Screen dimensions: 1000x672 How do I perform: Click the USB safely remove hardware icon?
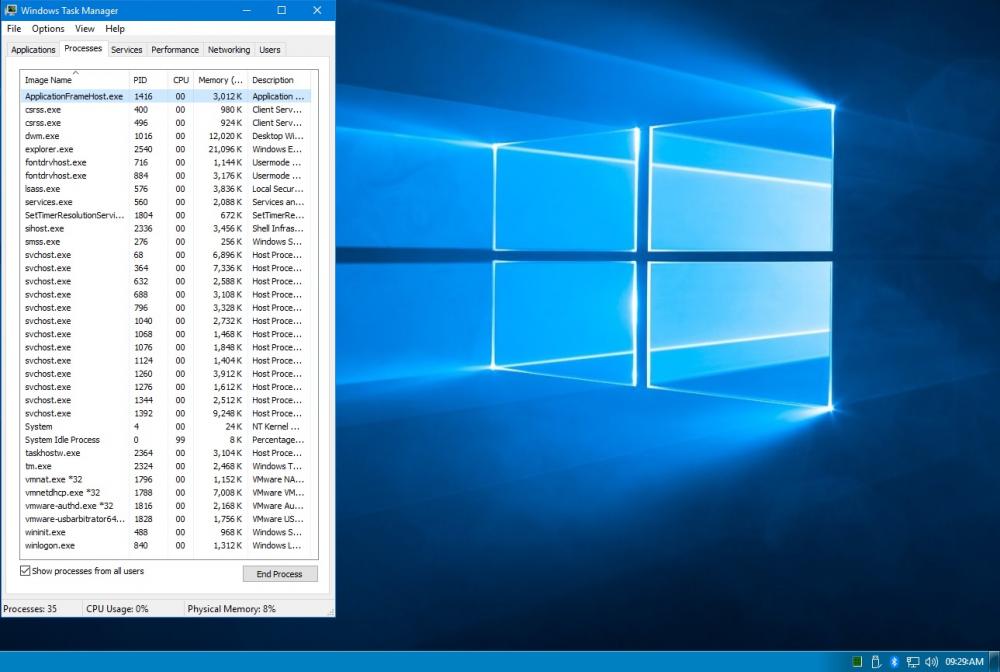pyautogui.click(x=876, y=662)
